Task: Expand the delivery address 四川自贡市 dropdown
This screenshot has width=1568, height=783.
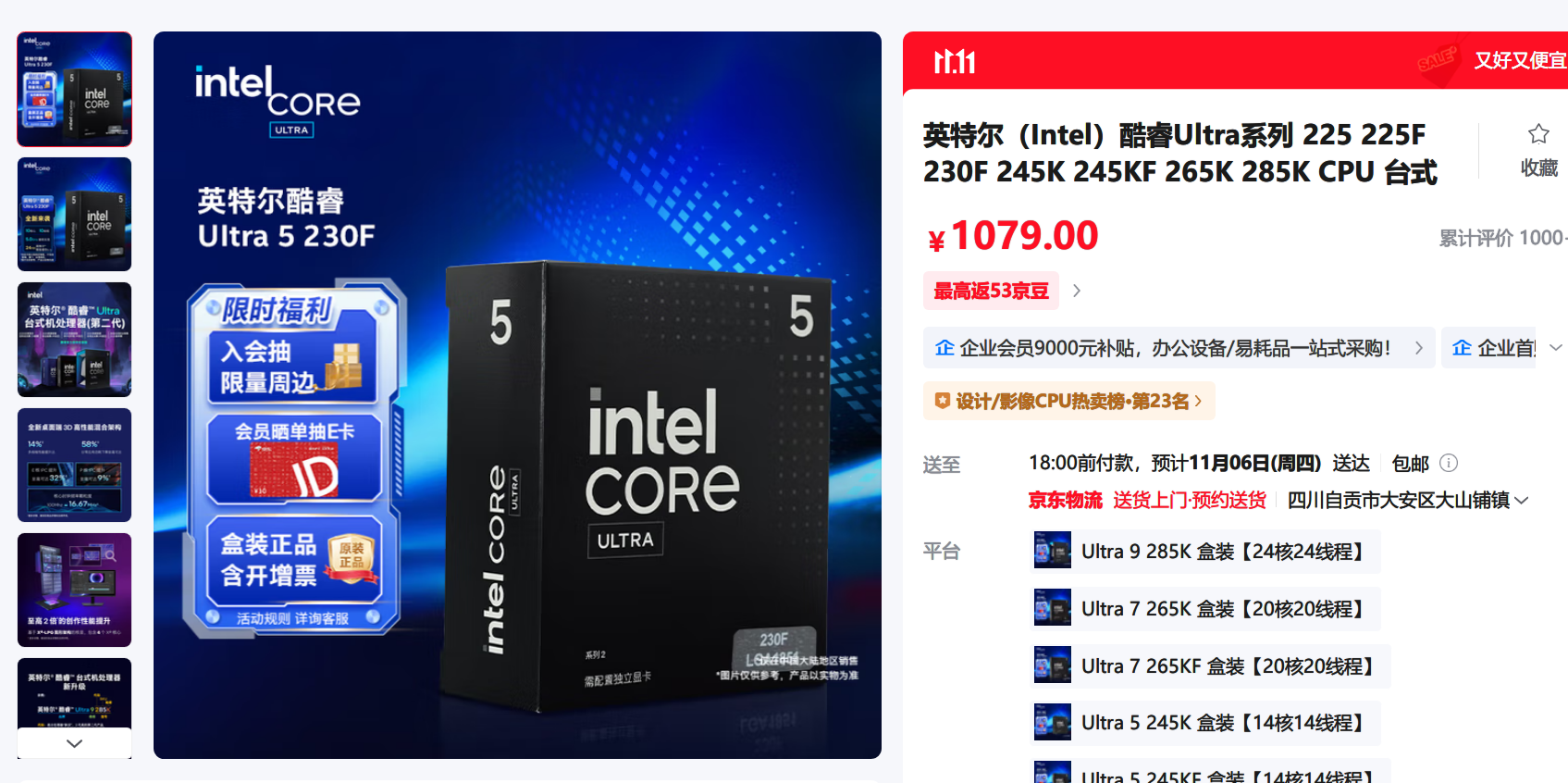Action: tap(1407, 500)
